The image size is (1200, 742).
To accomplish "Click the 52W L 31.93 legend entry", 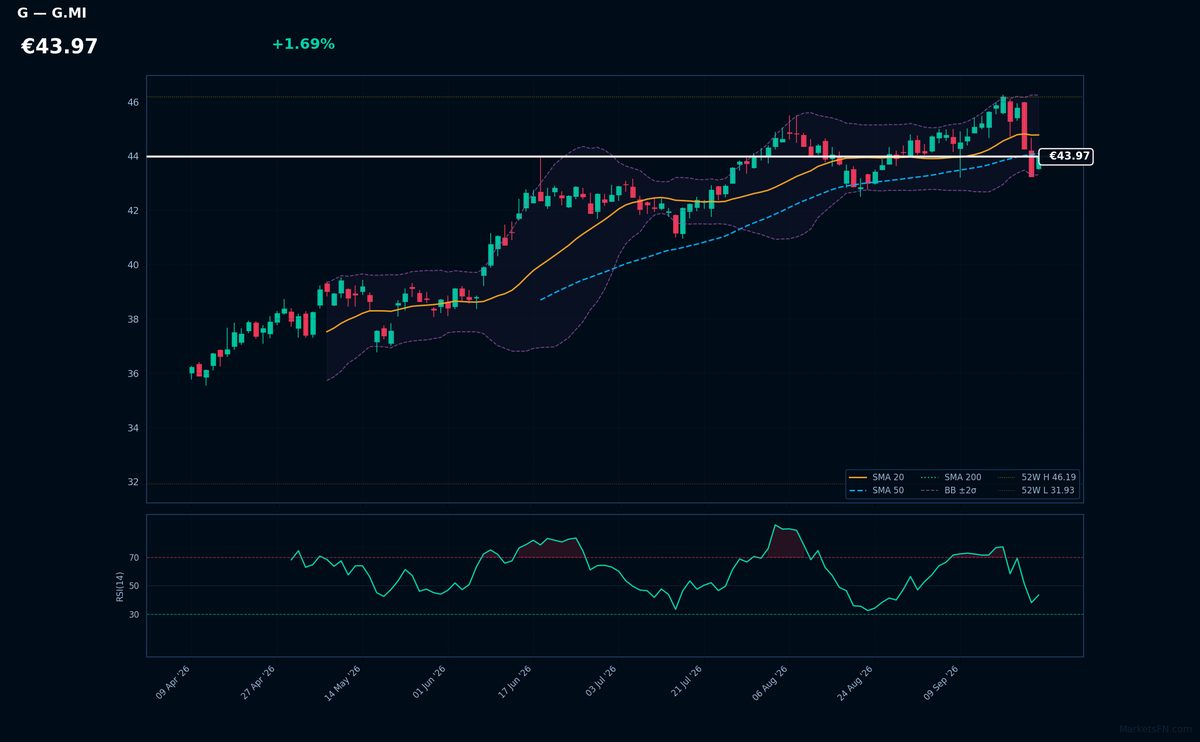I will pyautogui.click(x=1037, y=491).
